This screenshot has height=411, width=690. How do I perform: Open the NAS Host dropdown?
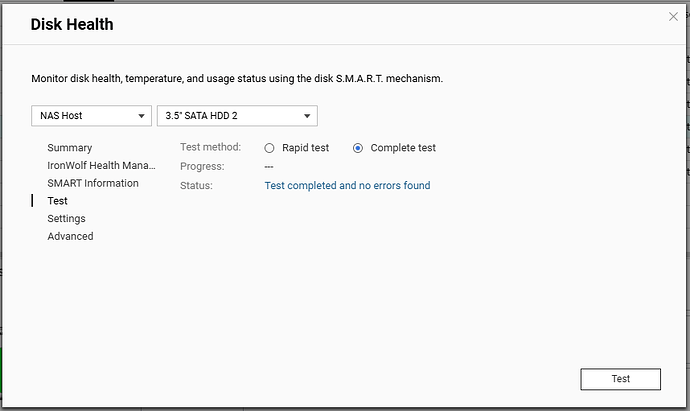(x=90, y=116)
